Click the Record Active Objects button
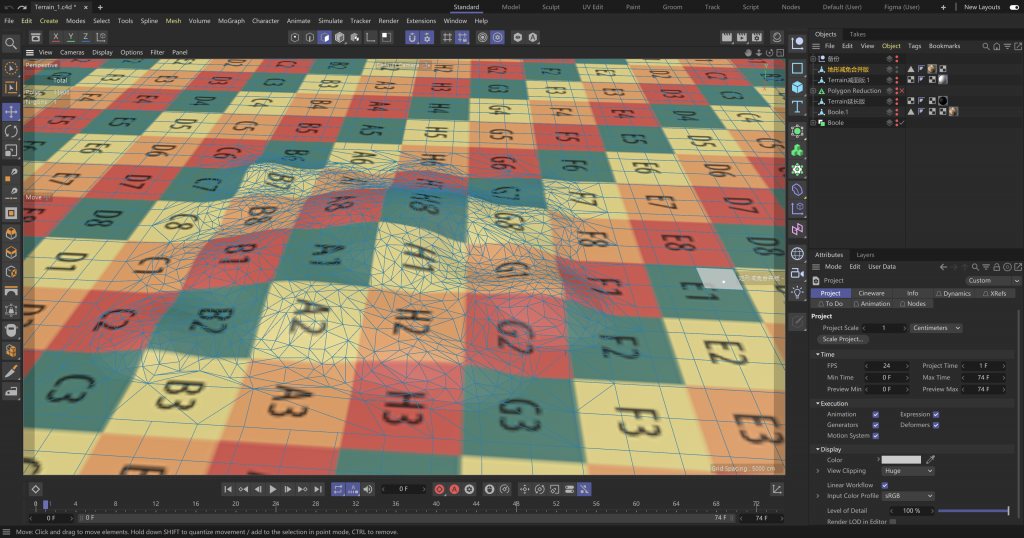 440,489
